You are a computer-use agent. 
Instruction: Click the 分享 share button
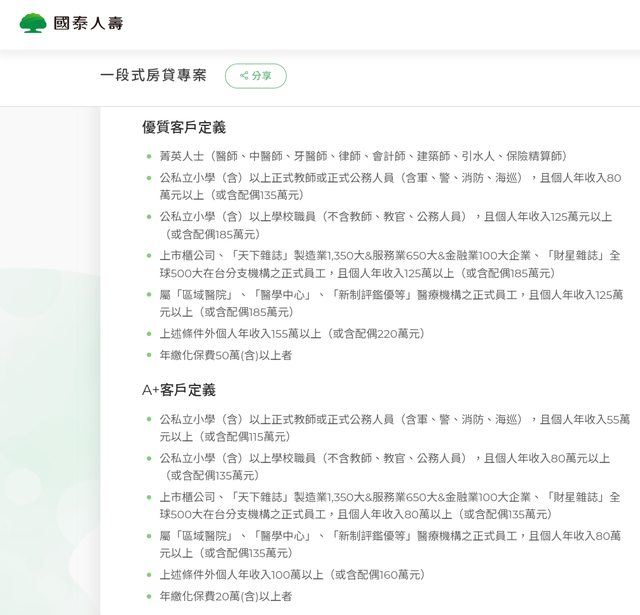click(255, 76)
